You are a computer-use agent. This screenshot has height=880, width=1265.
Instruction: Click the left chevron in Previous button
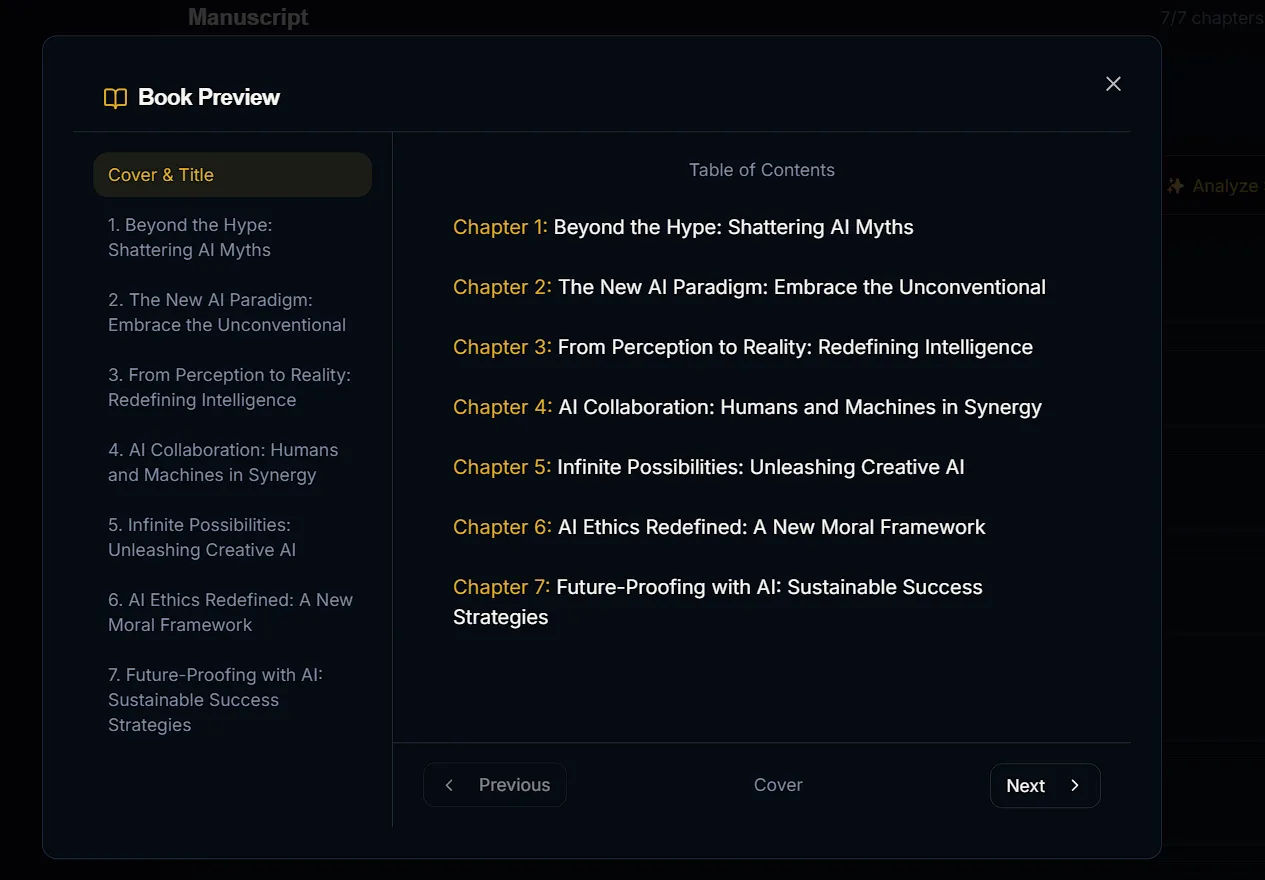coord(449,785)
